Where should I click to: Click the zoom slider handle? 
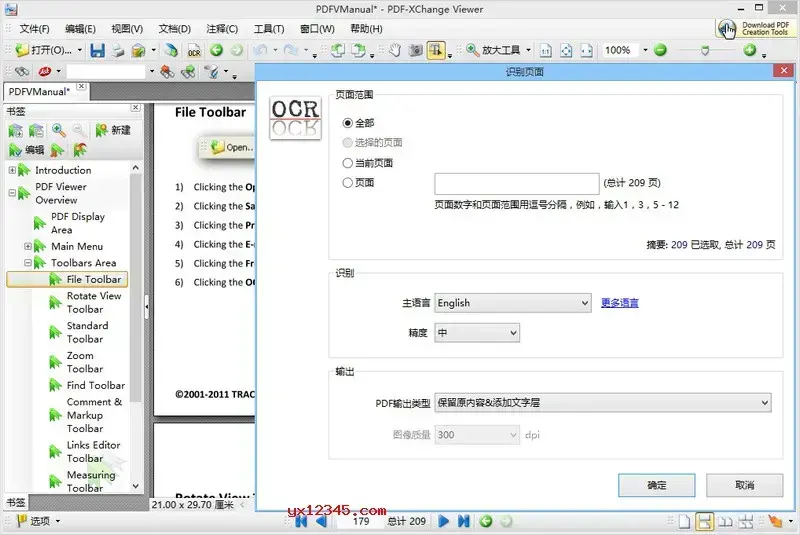705,50
